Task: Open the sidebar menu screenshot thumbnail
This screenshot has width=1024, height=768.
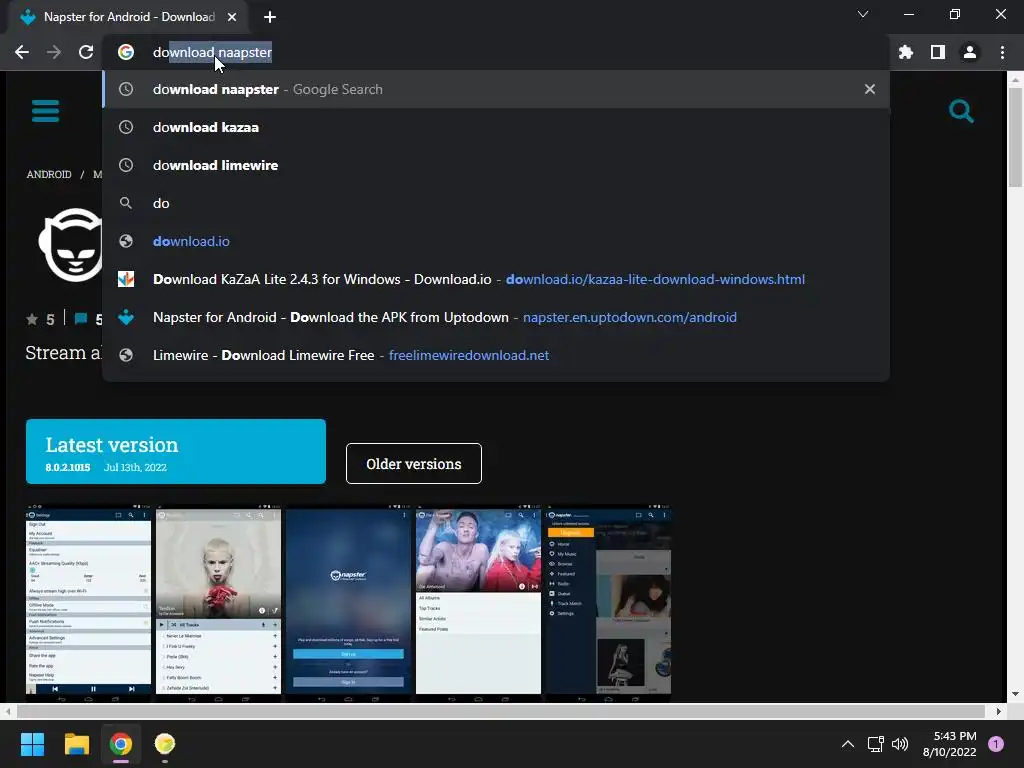Action: coord(608,603)
